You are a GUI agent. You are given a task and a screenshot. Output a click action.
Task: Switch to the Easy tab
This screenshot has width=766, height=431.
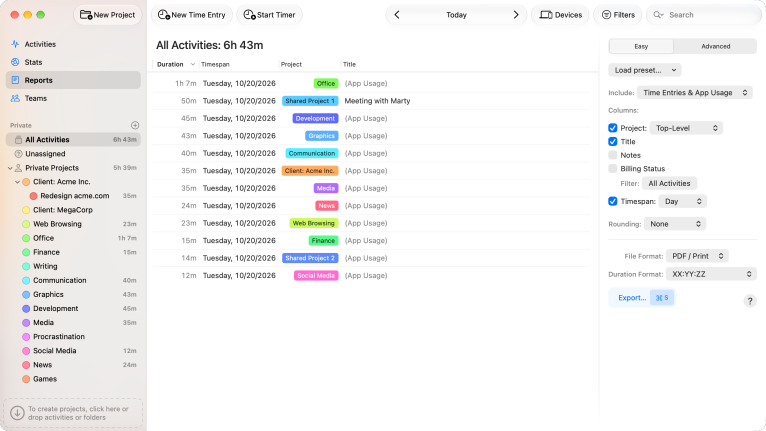(641, 46)
